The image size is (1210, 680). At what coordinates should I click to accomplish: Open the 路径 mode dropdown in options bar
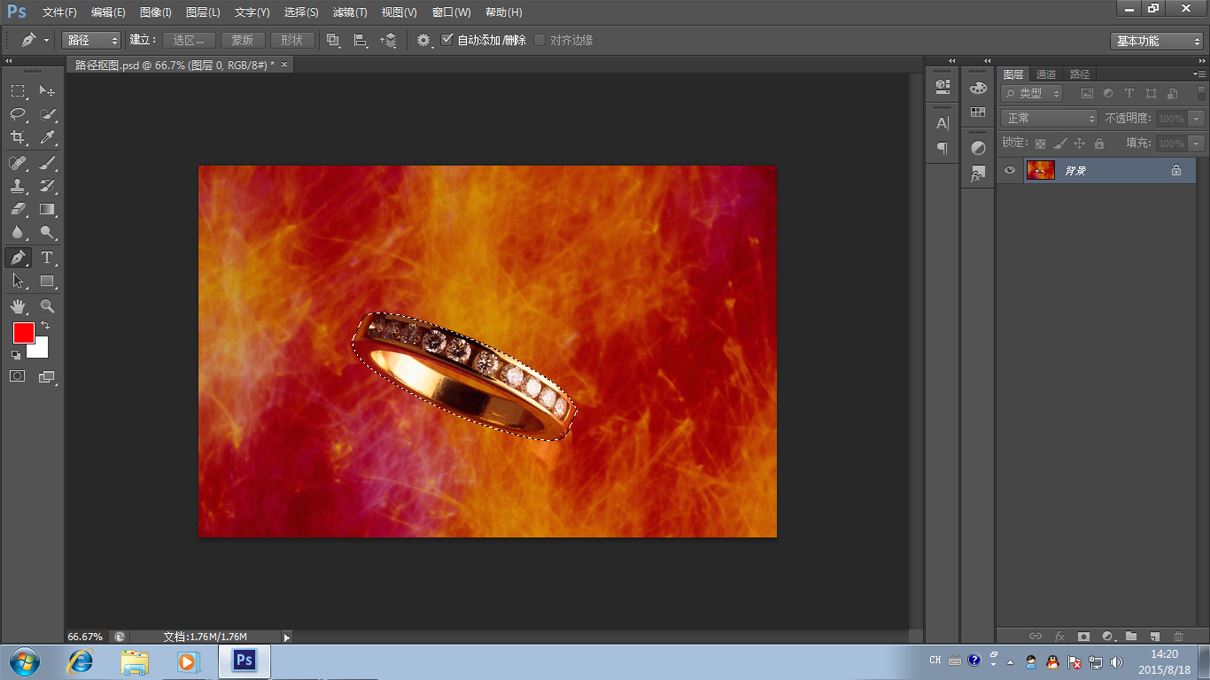coord(91,40)
